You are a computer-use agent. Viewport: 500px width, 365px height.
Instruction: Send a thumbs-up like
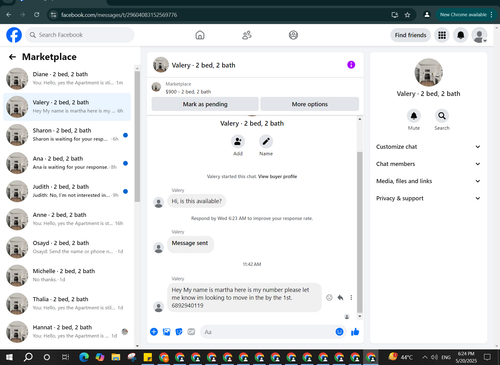click(x=355, y=332)
